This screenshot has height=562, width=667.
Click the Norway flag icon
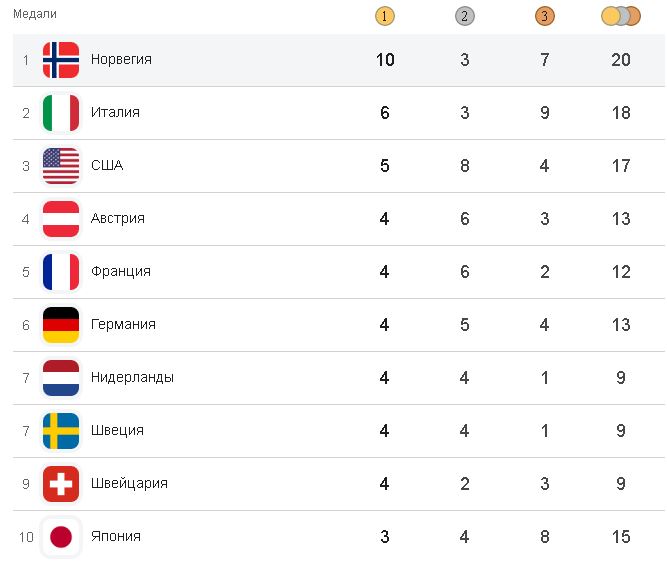click(x=61, y=60)
